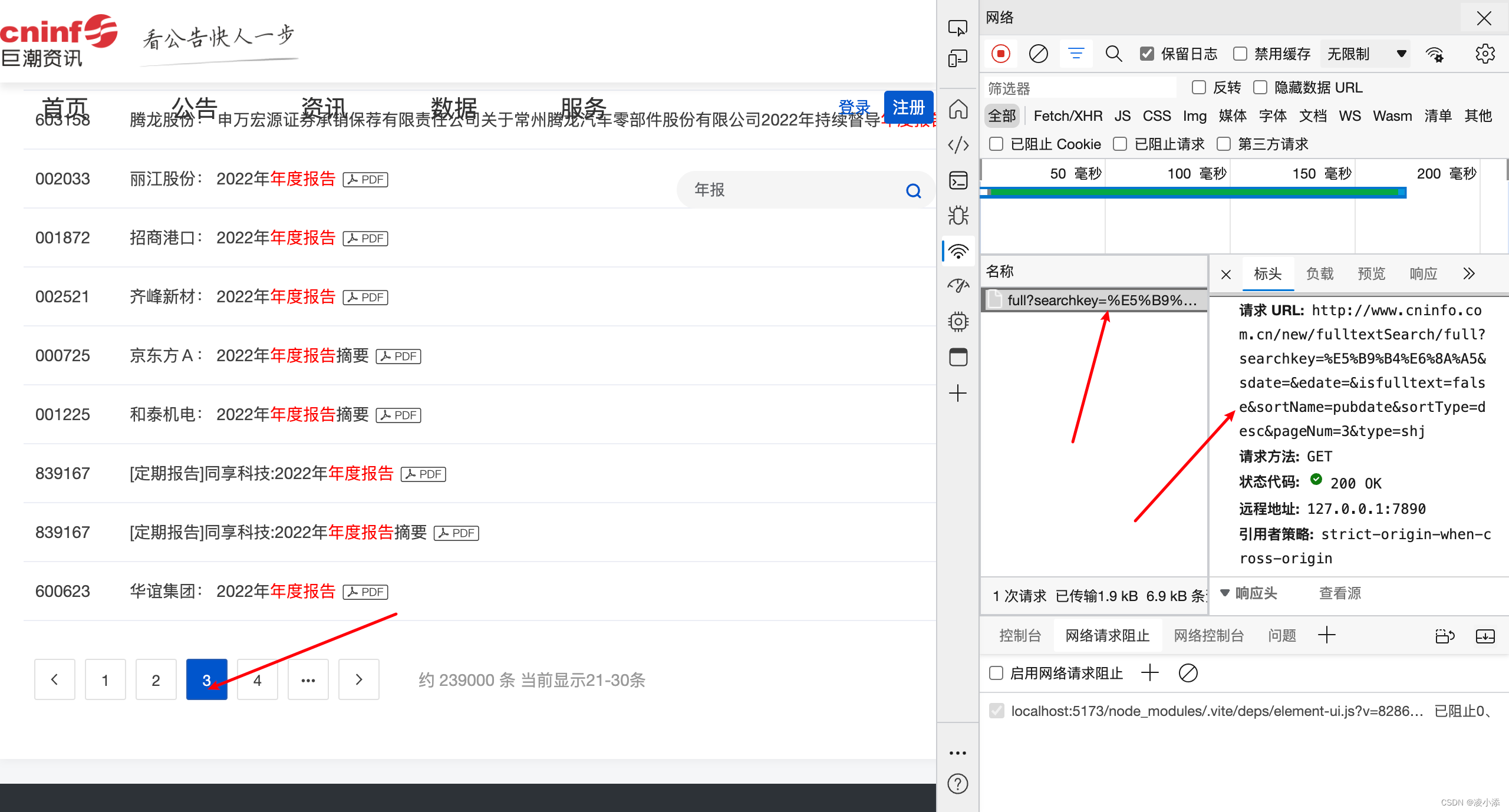Clear the network log with the clear icon
1509x812 pixels.
[x=1038, y=54]
